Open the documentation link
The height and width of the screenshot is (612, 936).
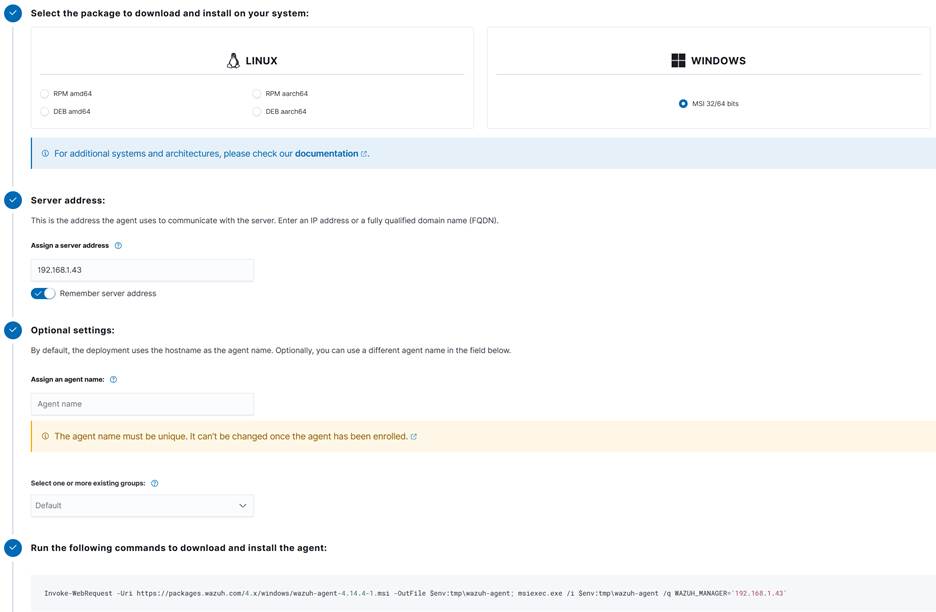pos(326,154)
